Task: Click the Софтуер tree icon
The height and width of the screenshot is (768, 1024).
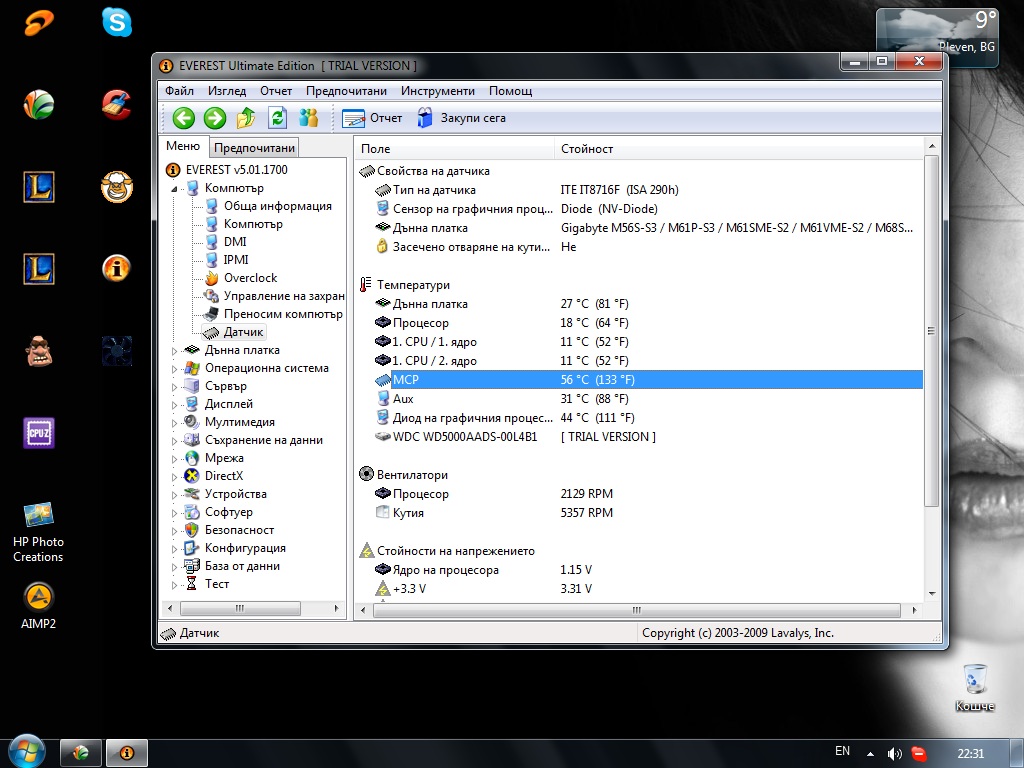Action: (x=191, y=512)
